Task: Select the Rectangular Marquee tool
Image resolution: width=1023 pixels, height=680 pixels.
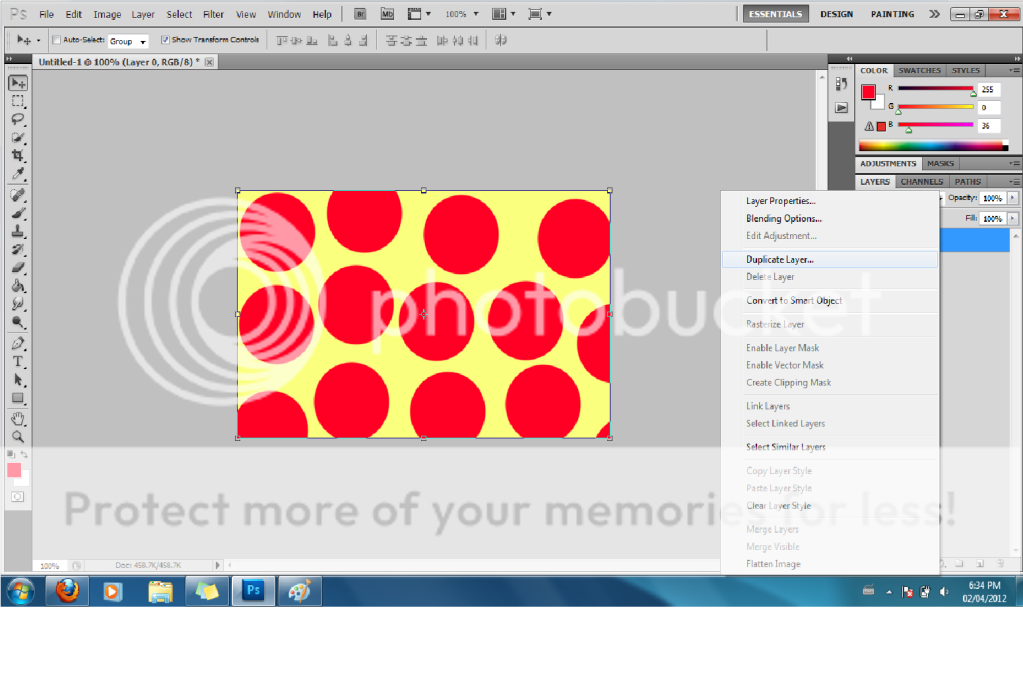Action: pos(18,101)
